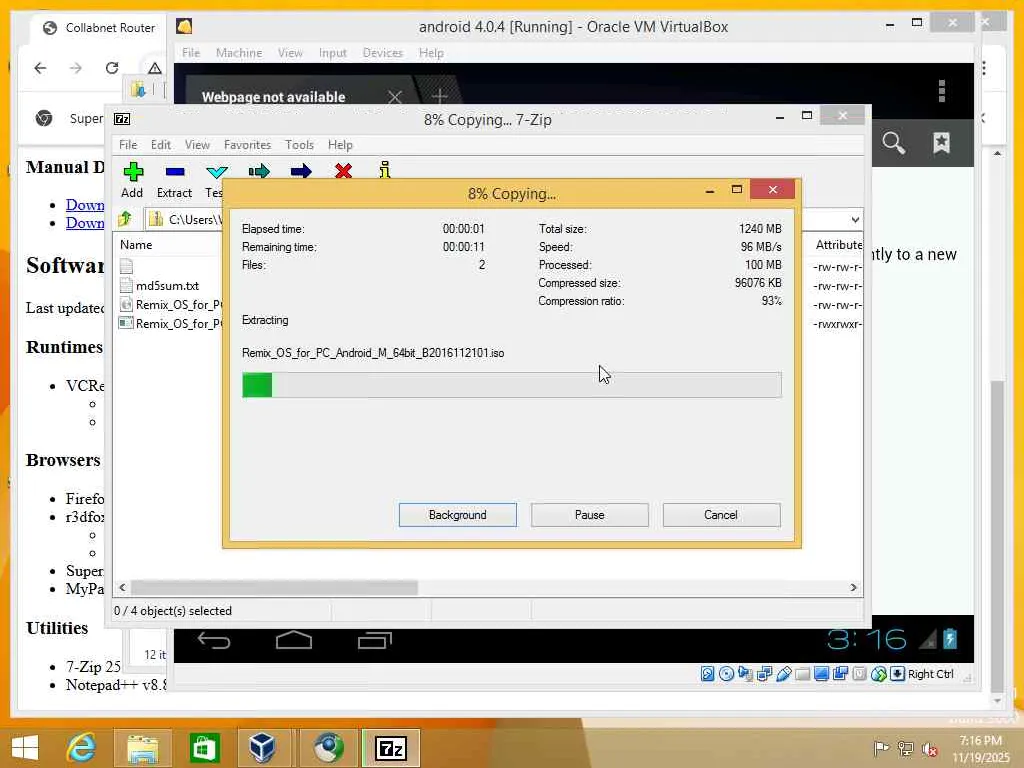Click the right arrow of 7-Zip horizontal scrollbar
Image resolution: width=1024 pixels, height=768 pixels.
854,588
